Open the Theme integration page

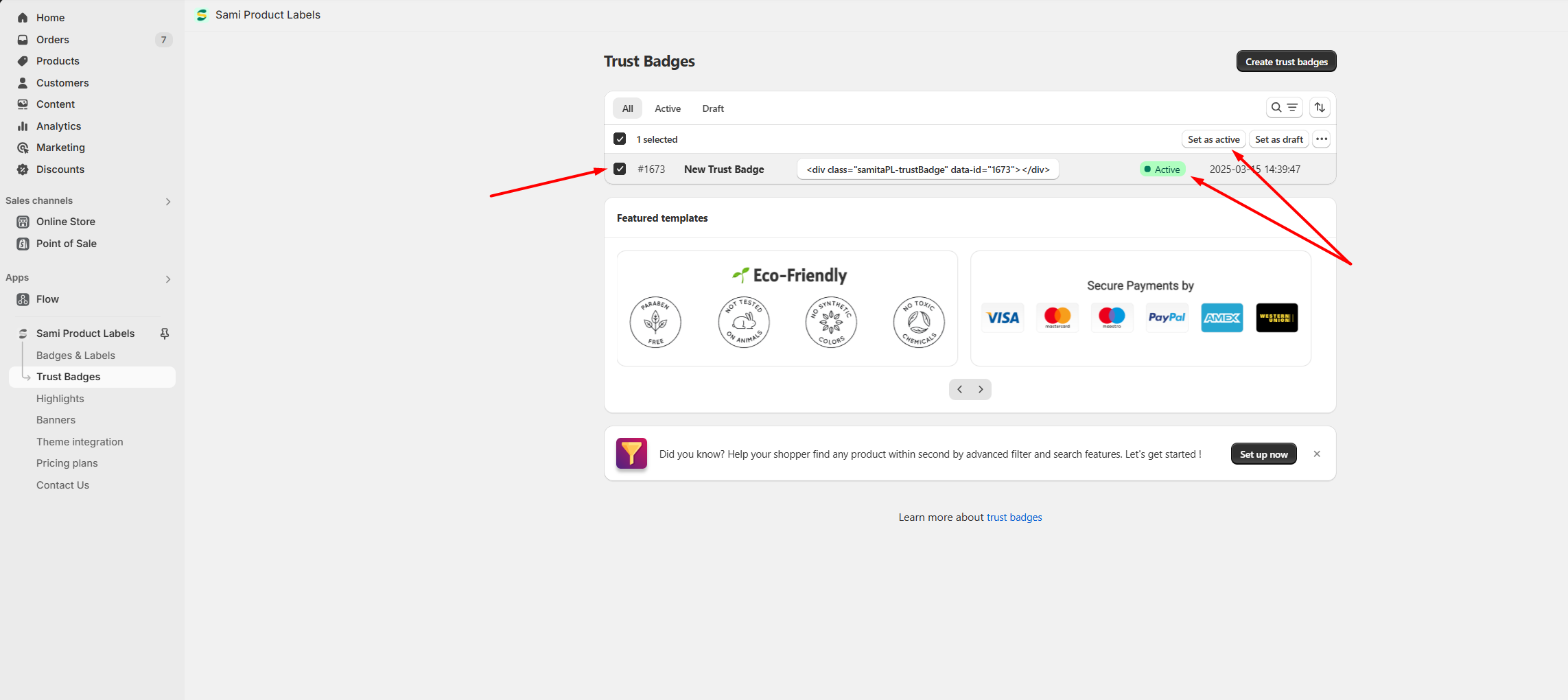coord(80,442)
